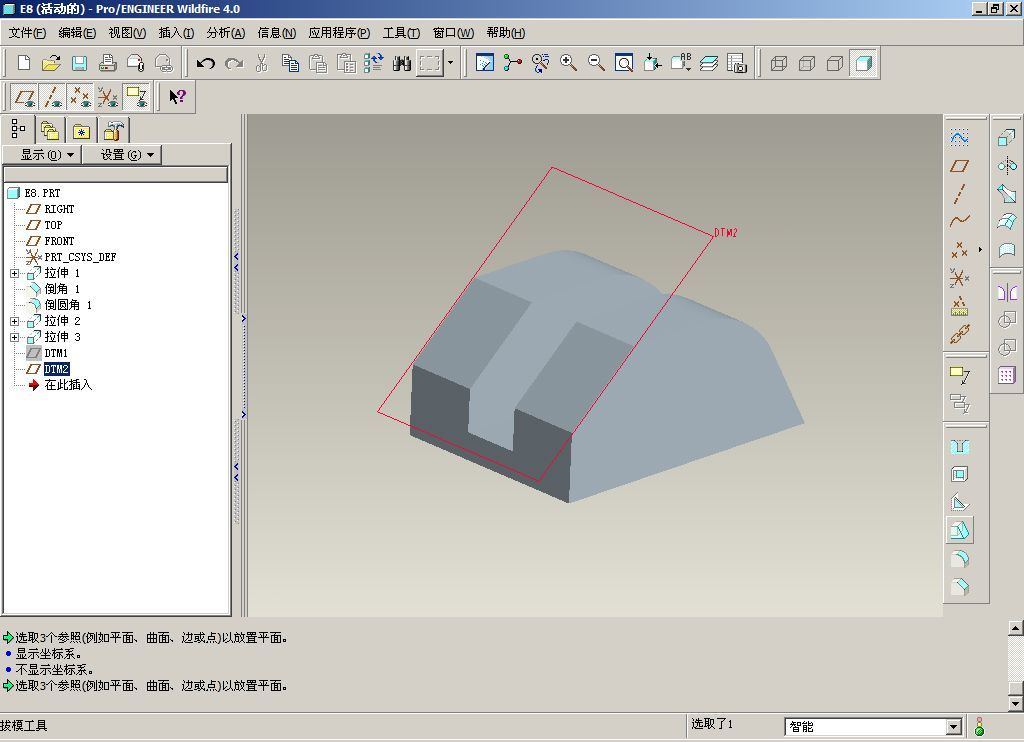Screen dimensions: 1024x742
Task: Toggle datum planes display
Action: pos(25,97)
